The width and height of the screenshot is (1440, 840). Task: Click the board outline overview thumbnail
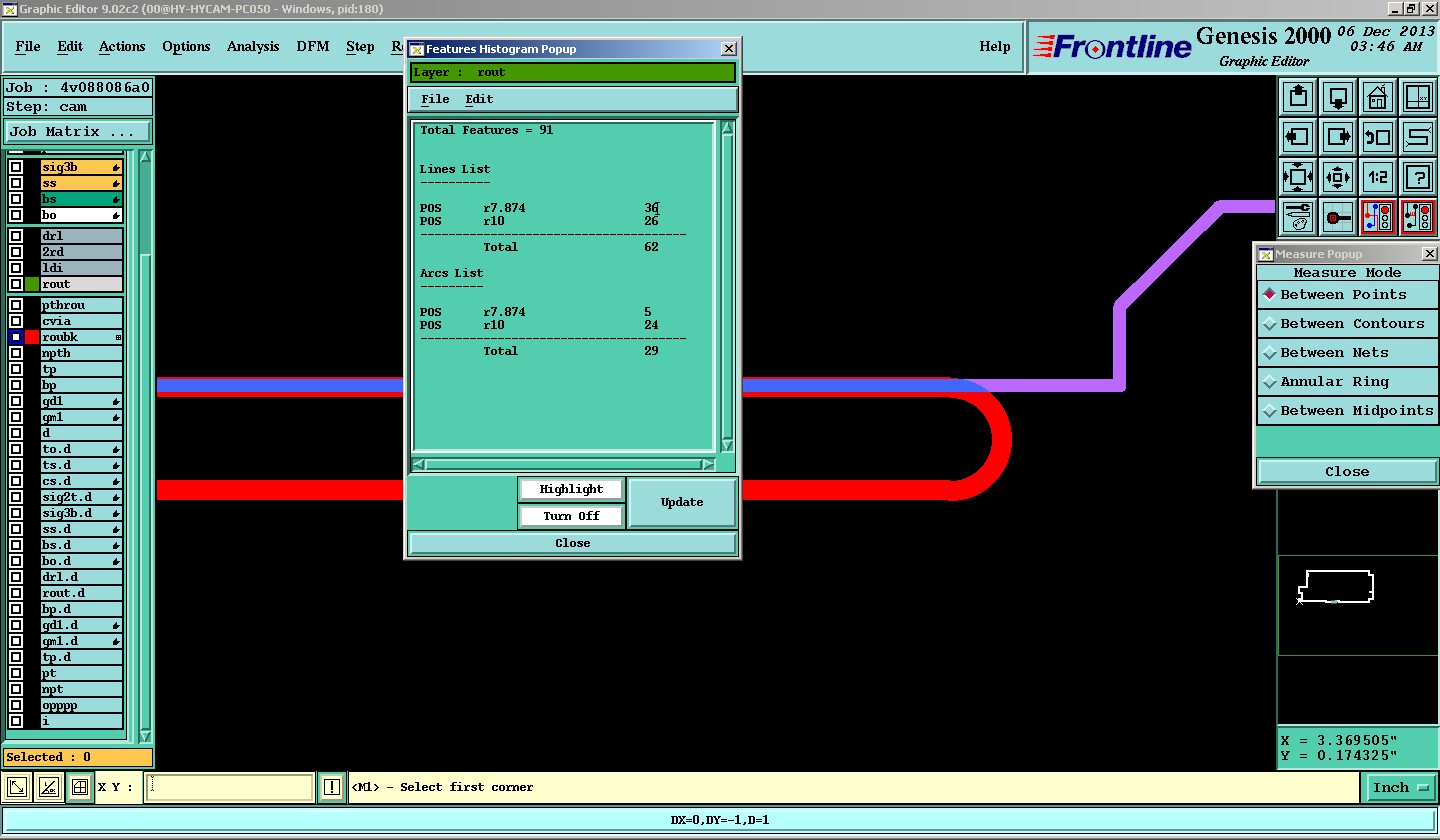[x=1337, y=587]
